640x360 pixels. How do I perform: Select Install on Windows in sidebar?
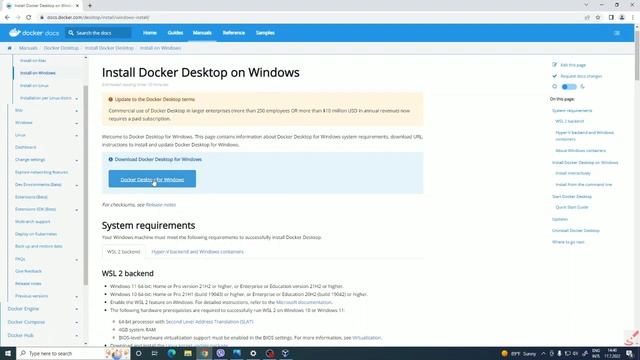[x=38, y=73]
